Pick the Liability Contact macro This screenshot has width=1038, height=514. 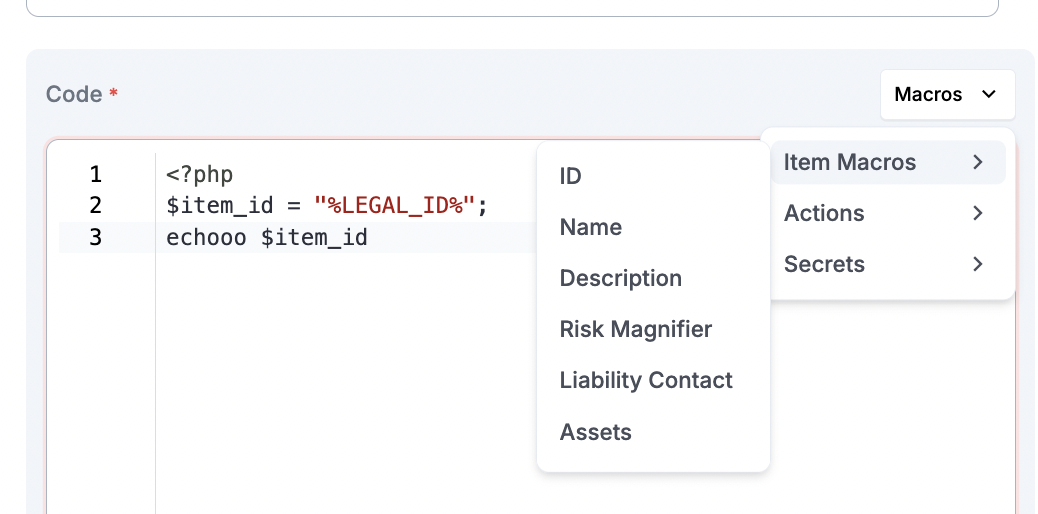[646, 381]
